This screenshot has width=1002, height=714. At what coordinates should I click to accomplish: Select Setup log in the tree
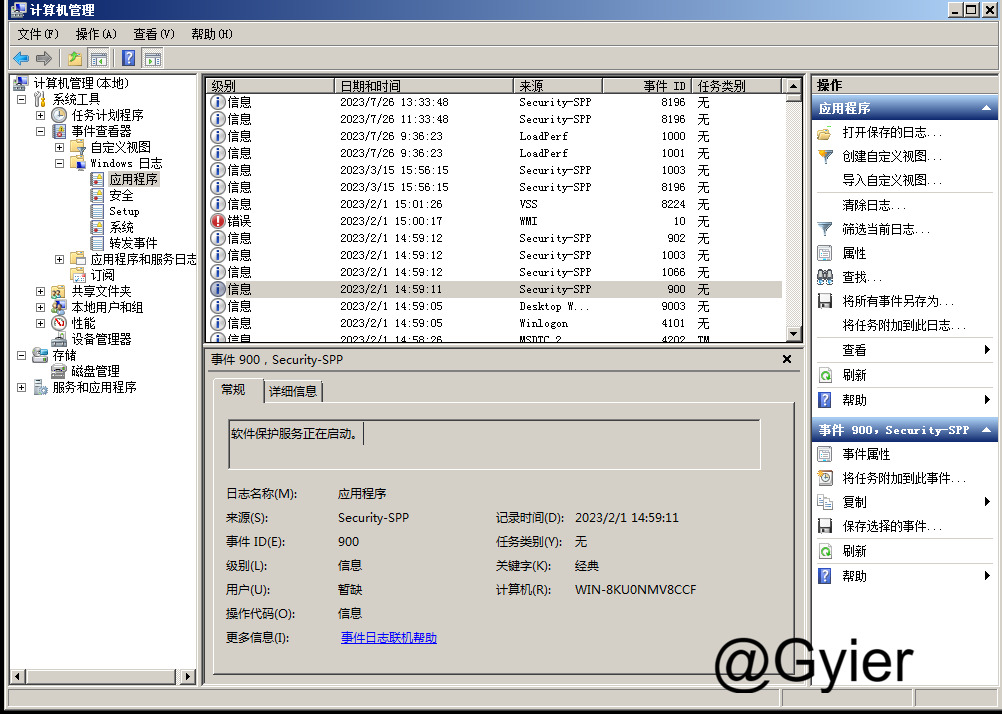coord(124,211)
